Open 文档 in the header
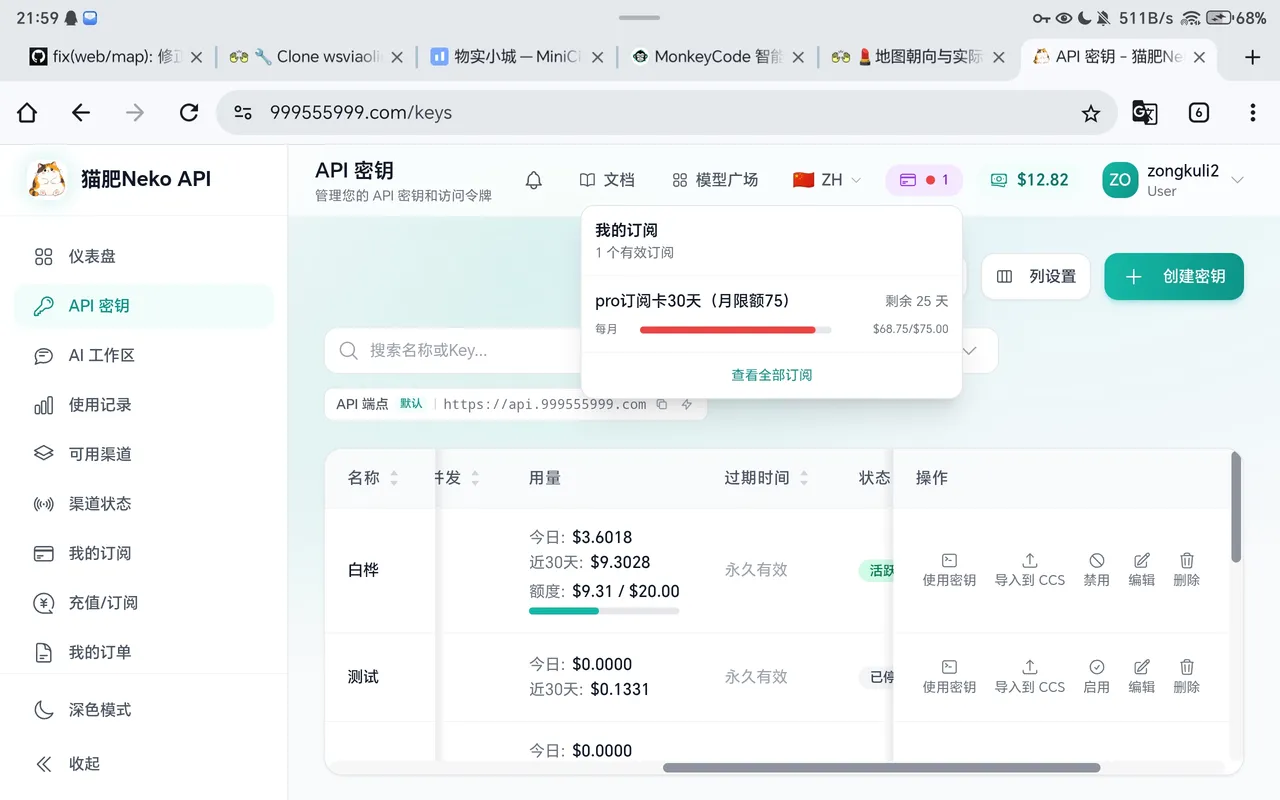 (607, 180)
